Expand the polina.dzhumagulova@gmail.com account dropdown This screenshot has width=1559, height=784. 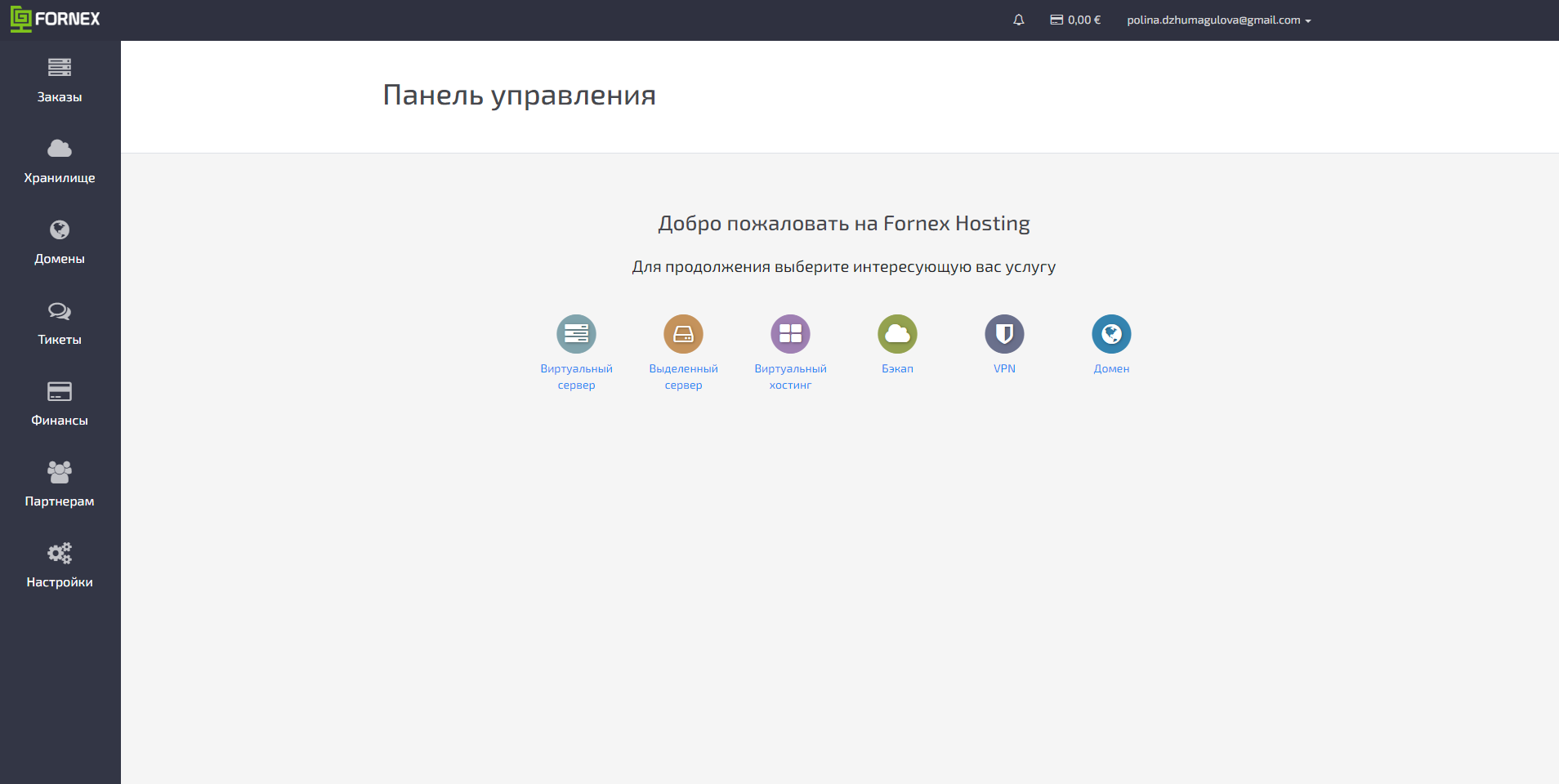point(1219,20)
